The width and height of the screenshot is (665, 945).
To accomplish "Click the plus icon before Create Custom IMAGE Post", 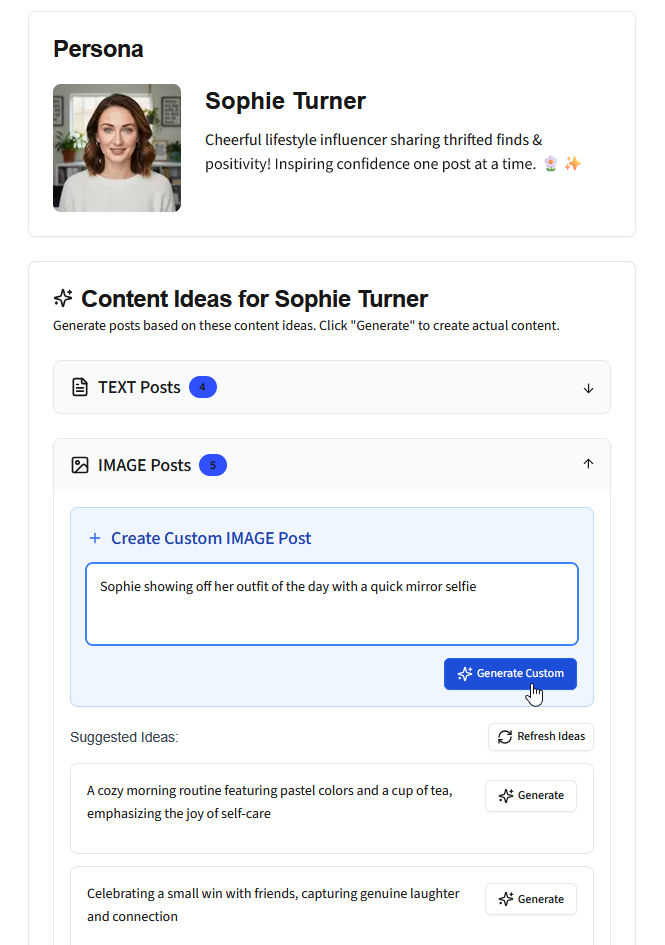I will [95, 538].
